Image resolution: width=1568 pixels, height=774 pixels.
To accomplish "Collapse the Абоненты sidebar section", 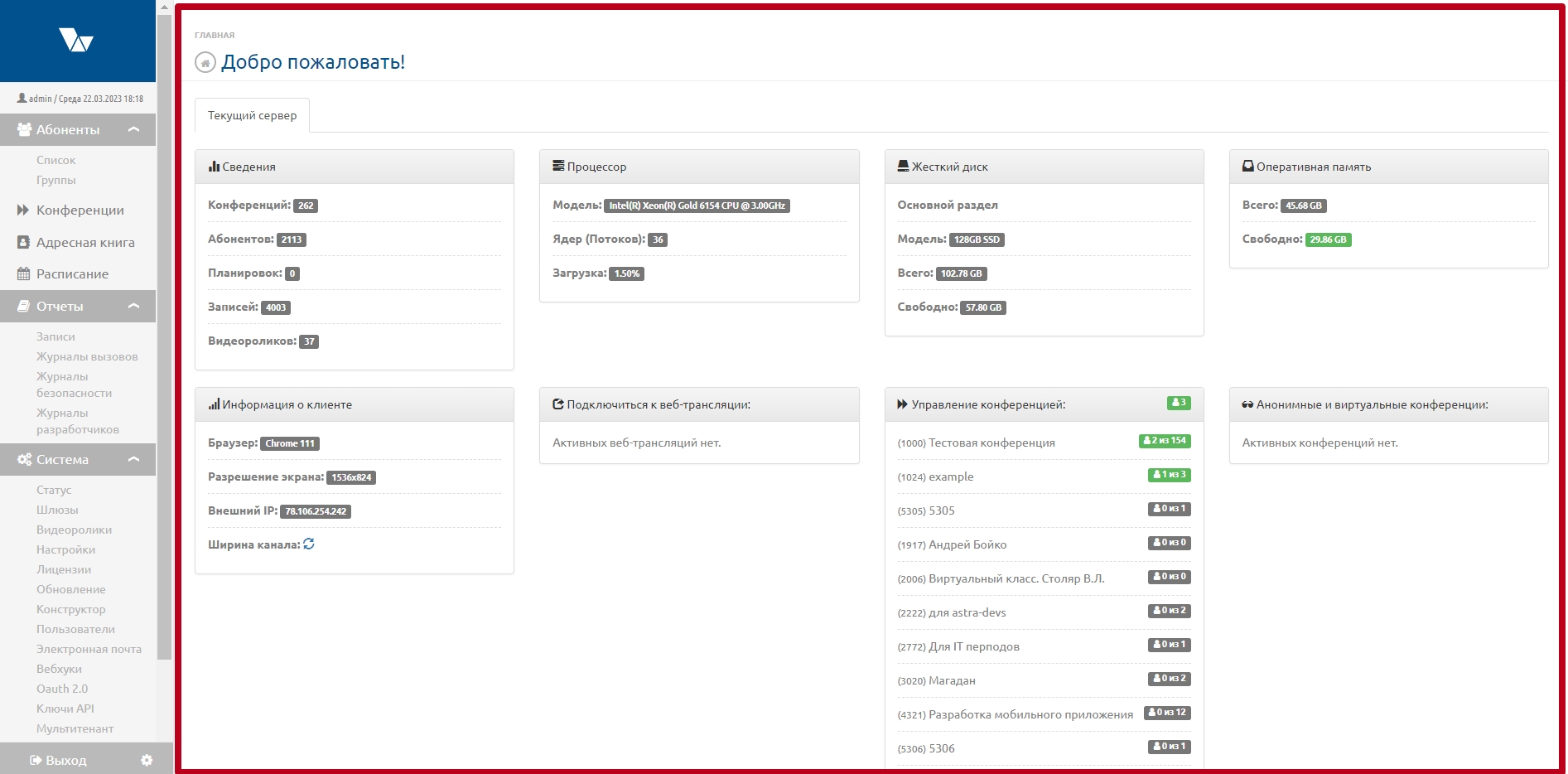I will click(x=133, y=130).
